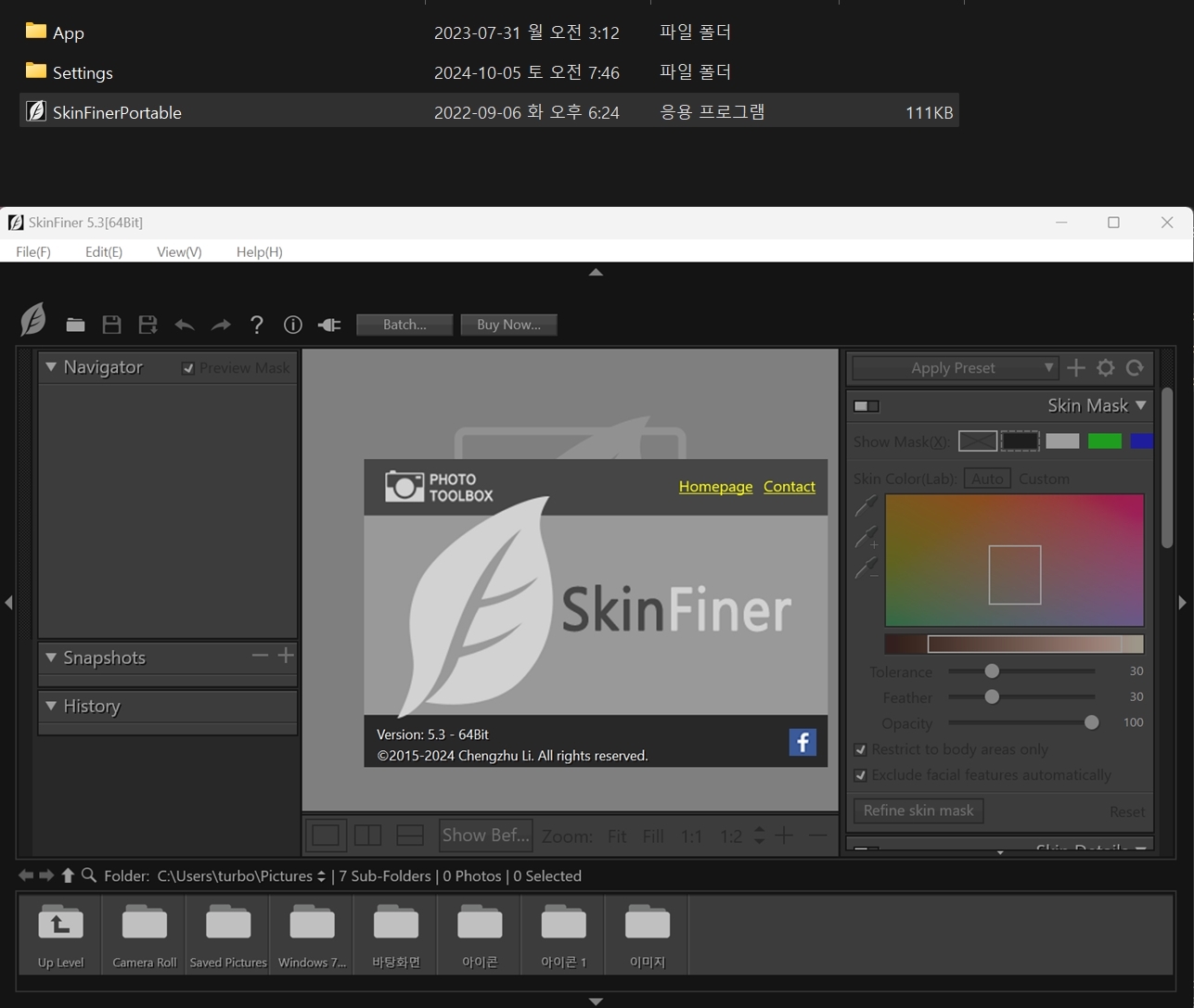Screen dimensions: 1194x1008
Task: Add a new preset with the plus icon
Action: click(x=1076, y=368)
